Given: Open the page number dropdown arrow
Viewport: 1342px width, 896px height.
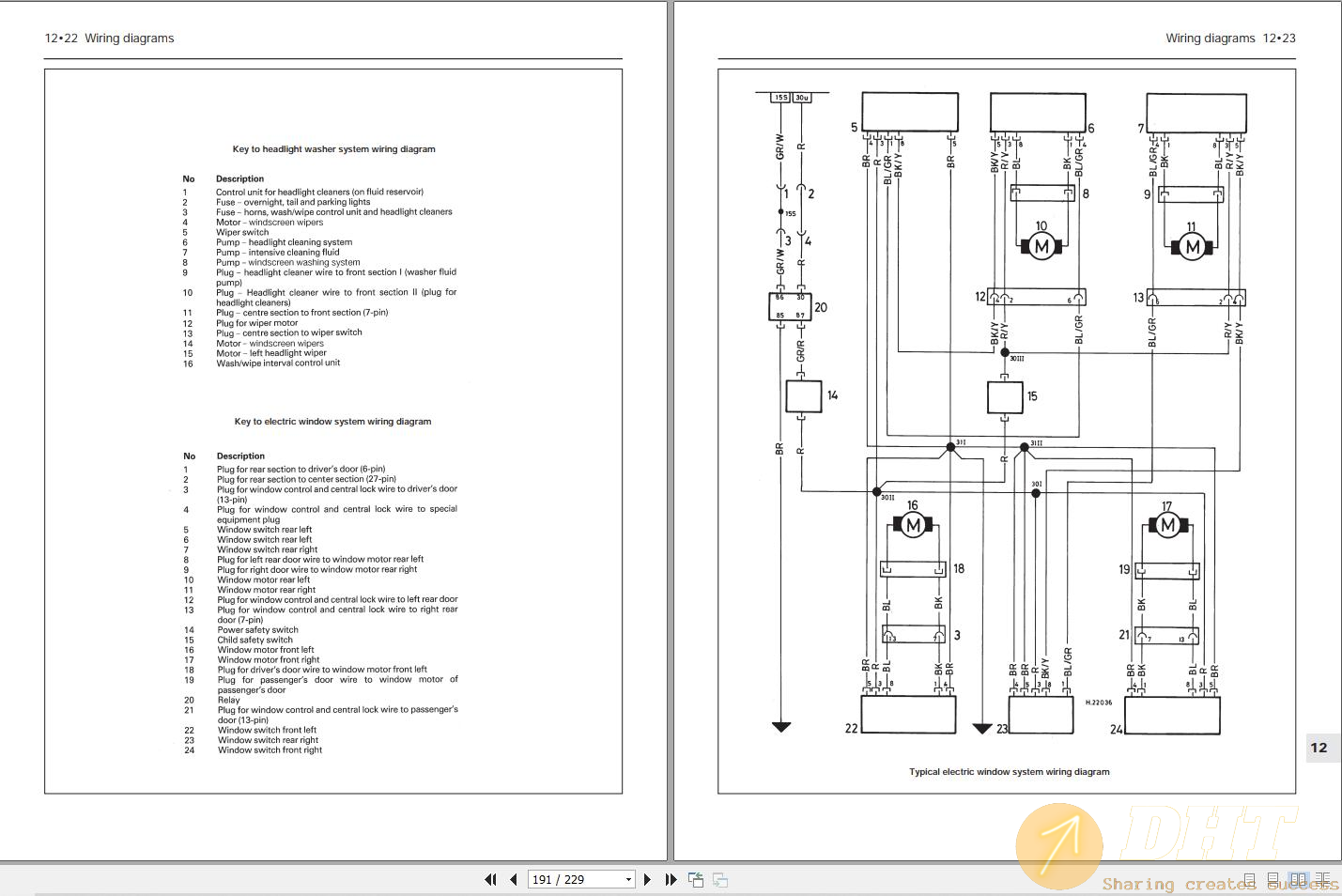Looking at the screenshot, I should click(x=628, y=880).
